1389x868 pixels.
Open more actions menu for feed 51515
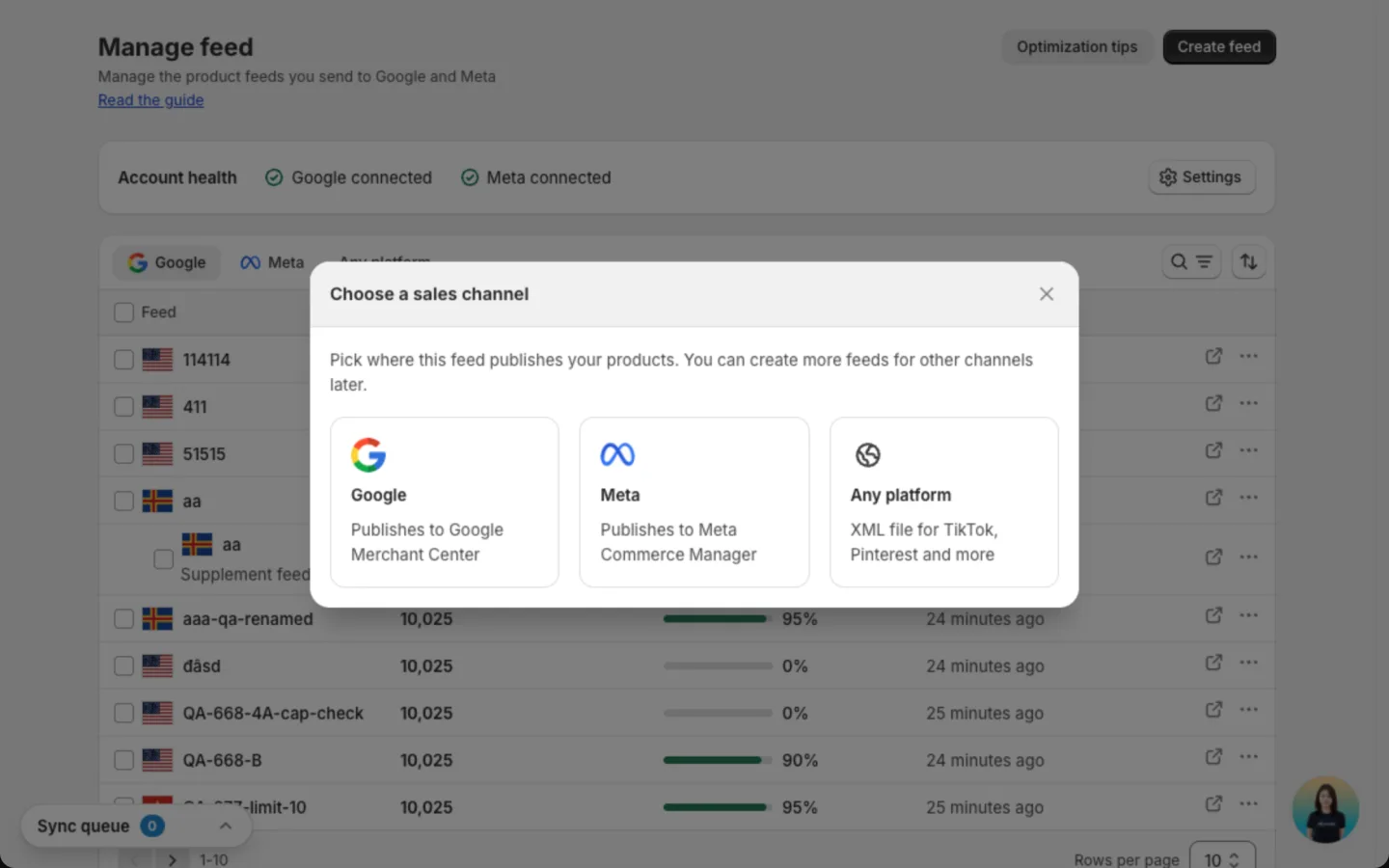pos(1248,450)
